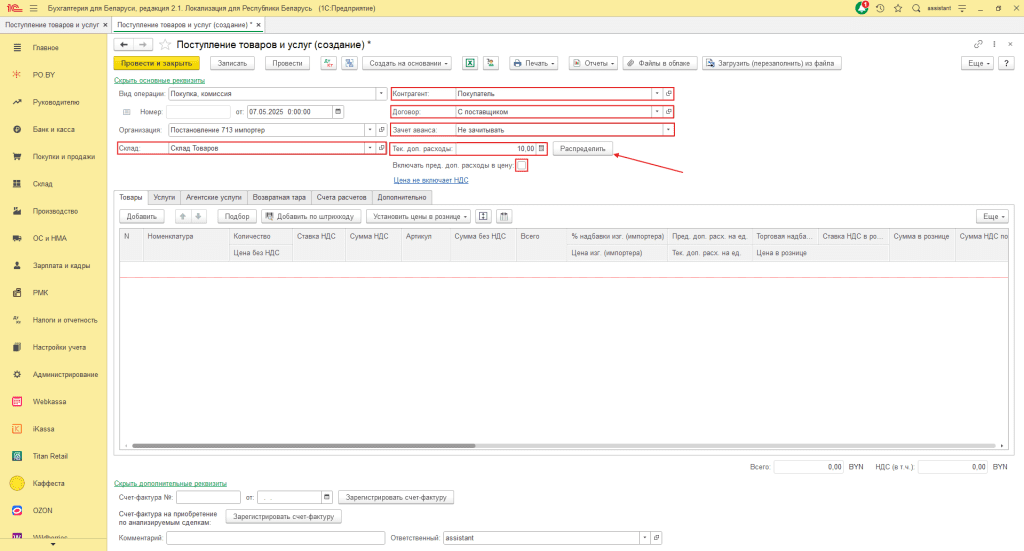Screen dimensions: 1024x551
Task: Expand the Договор dropdown arrow
Action: point(657,112)
